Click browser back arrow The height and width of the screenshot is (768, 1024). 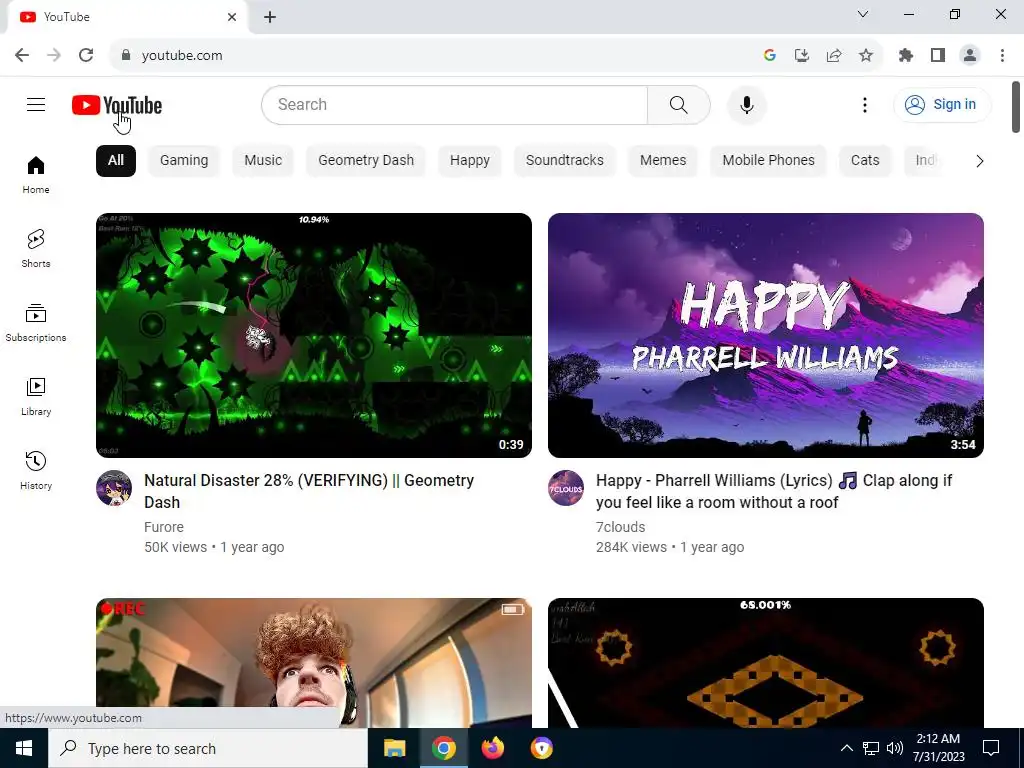click(x=22, y=55)
